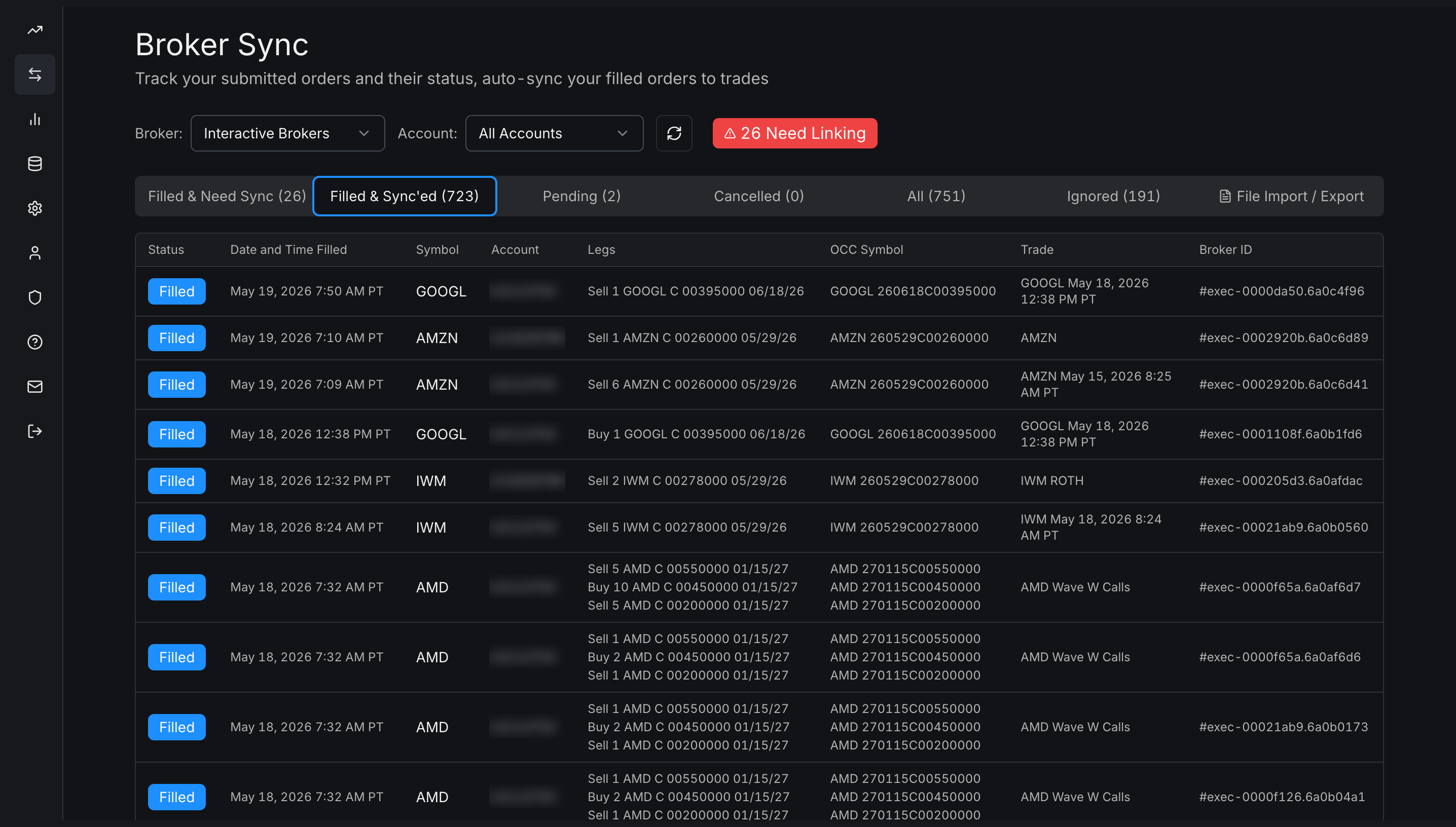
Task: Expand the All Accounts dropdown
Action: pyautogui.click(x=554, y=133)
